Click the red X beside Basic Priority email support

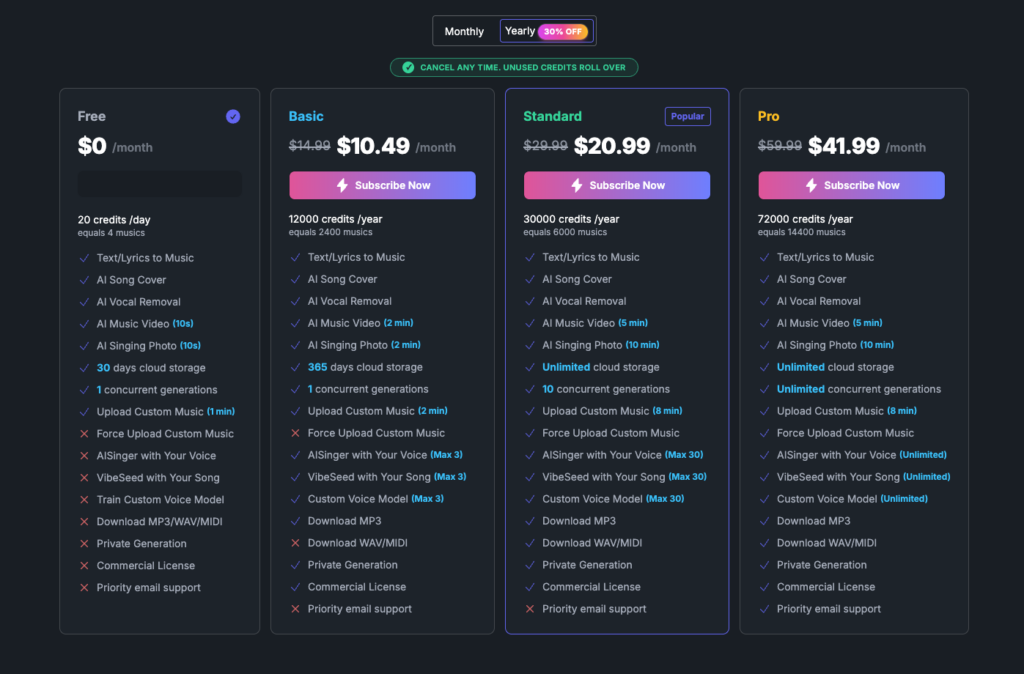point(295,609)
